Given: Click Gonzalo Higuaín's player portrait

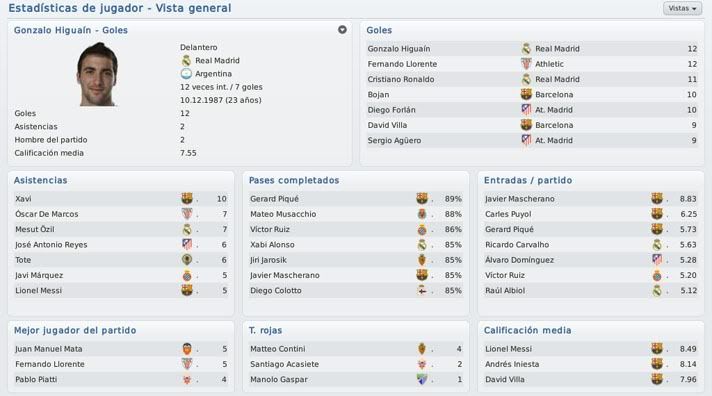Looking at the screenshot, I should [97, 74].
